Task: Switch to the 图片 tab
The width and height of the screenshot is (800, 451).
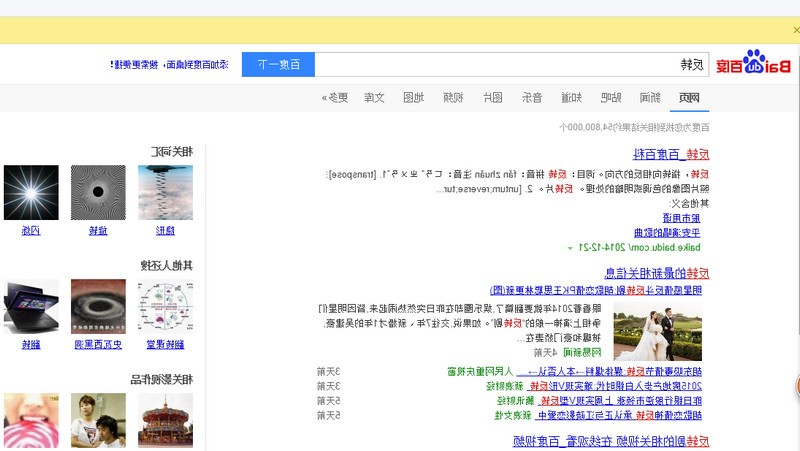Action: [493, 97]
